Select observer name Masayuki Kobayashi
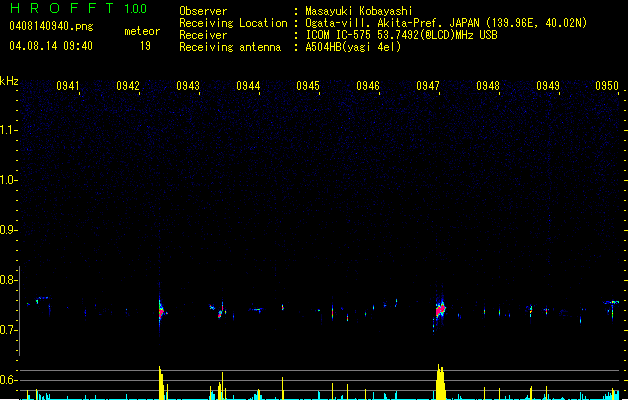The height and width of the screenshot is (400, 629). (359, 11)
